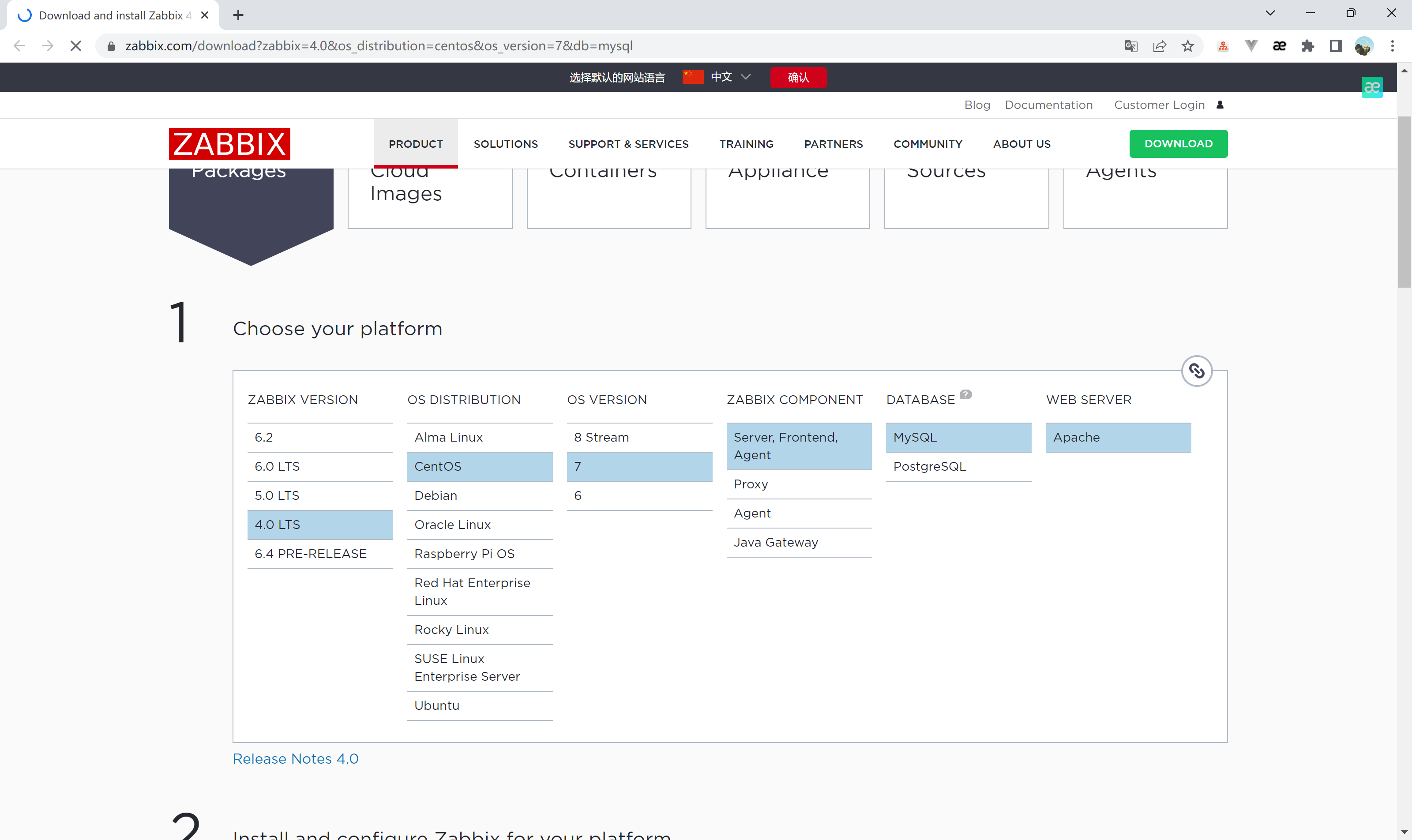
Task: Click the China flag icon
Action: [692, 77]
